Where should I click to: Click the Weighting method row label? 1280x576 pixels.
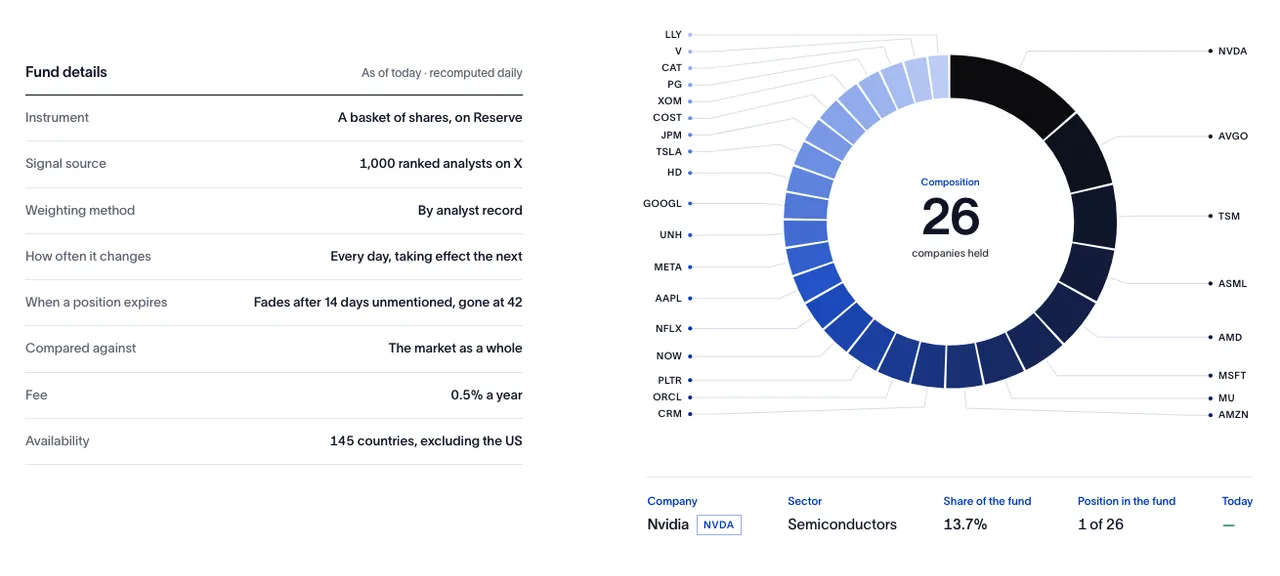(80, 210)
